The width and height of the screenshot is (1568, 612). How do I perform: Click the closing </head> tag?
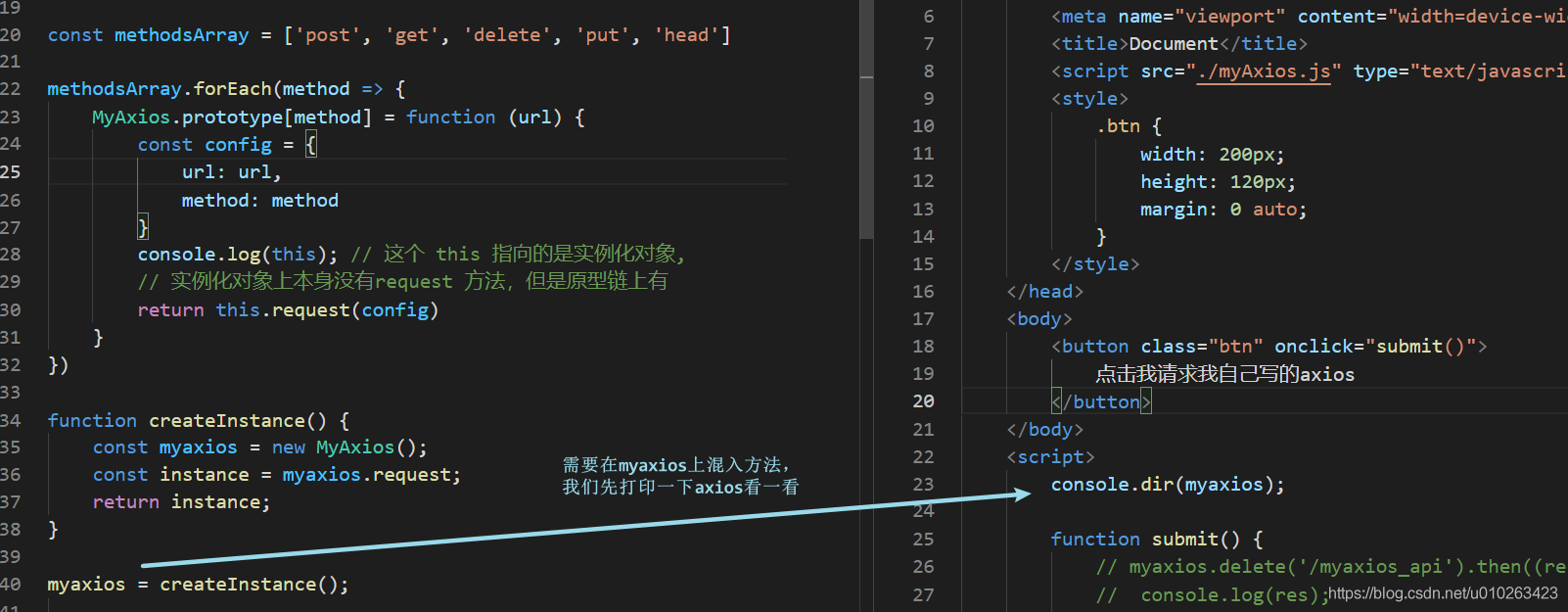coord(1045,292)
